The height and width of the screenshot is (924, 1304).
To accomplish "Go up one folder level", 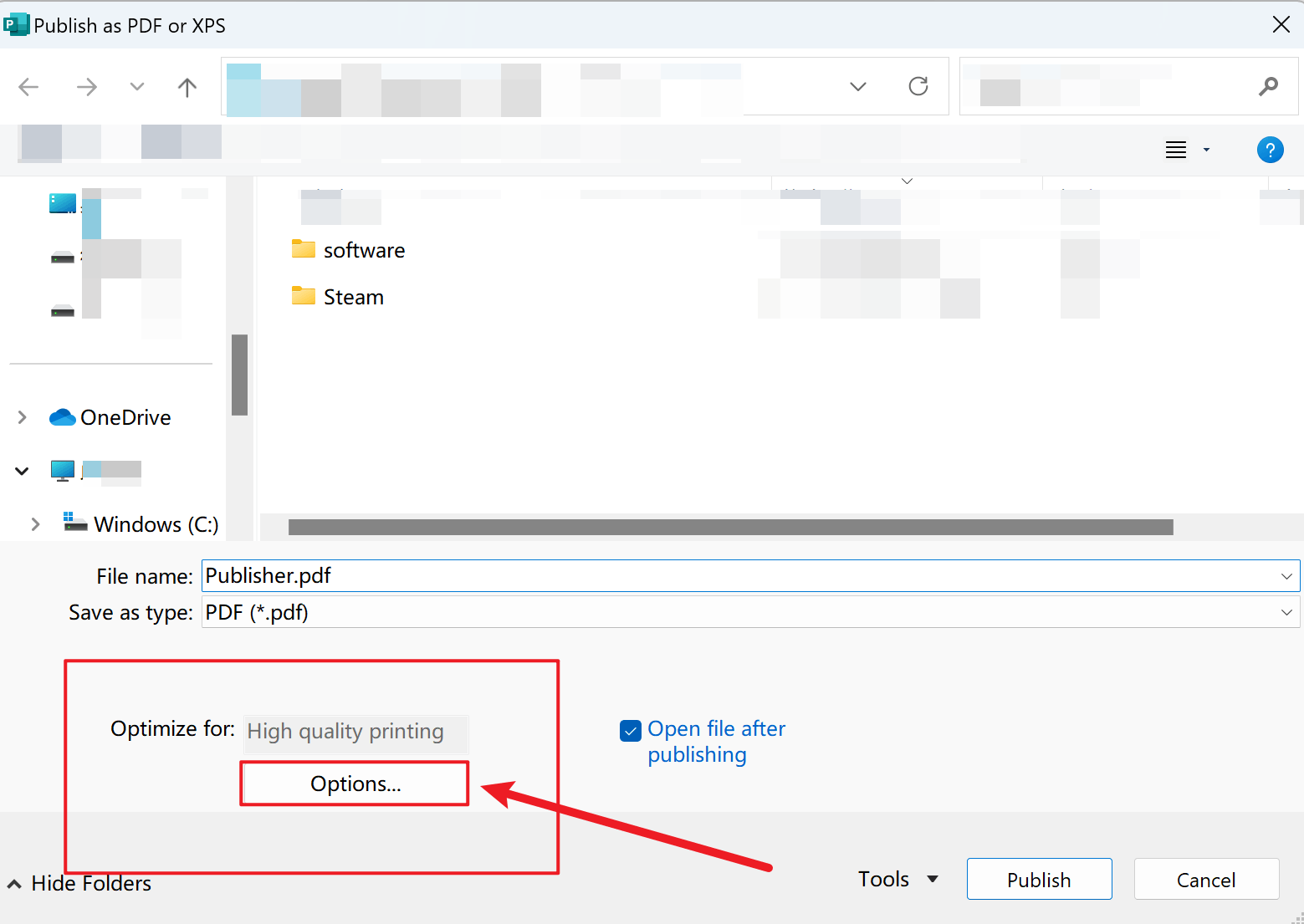I will 187,87.
